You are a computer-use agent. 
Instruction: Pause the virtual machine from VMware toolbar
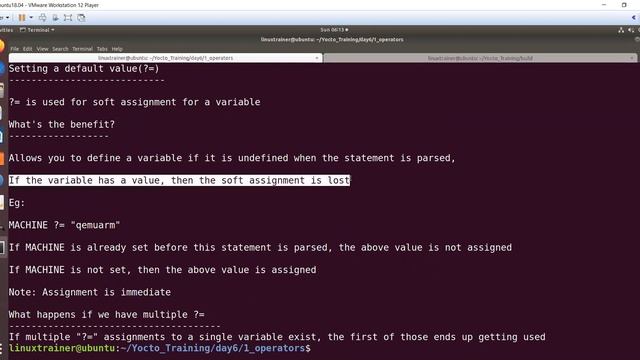pos(22,18)
